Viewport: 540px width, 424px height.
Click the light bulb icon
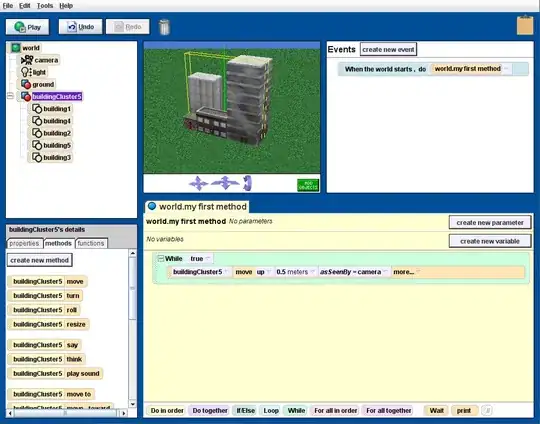click(26, 72)
